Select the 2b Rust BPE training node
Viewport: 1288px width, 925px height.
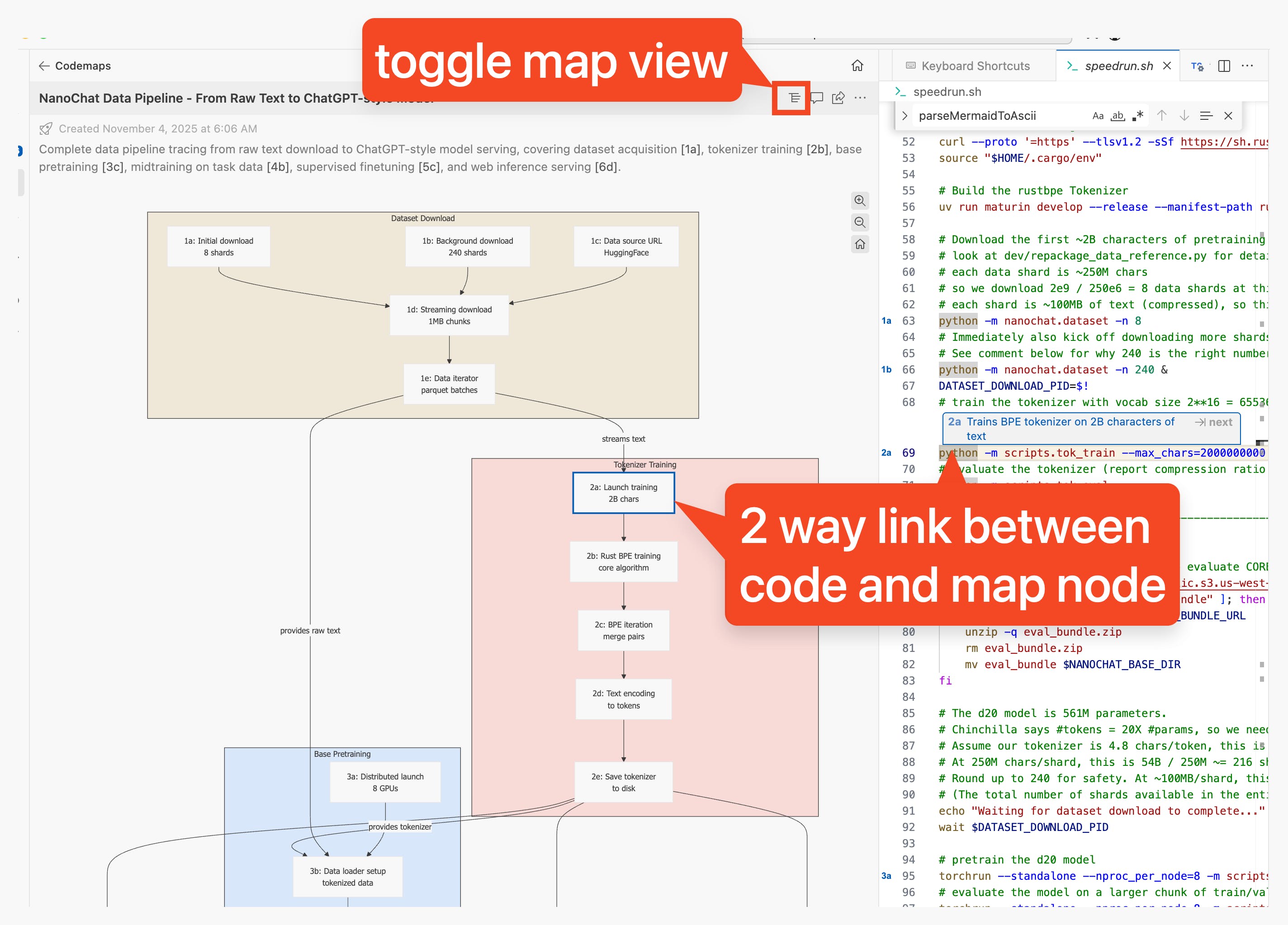click(623, 562)
